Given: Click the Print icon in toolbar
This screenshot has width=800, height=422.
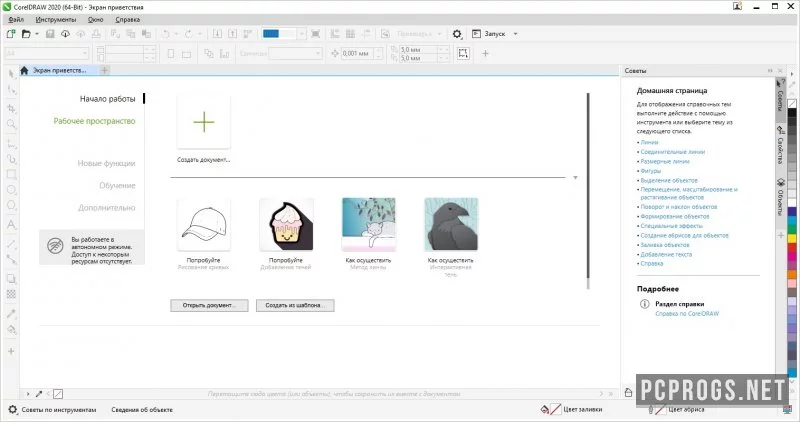Looking at the screenshot, I should (96, 34).
